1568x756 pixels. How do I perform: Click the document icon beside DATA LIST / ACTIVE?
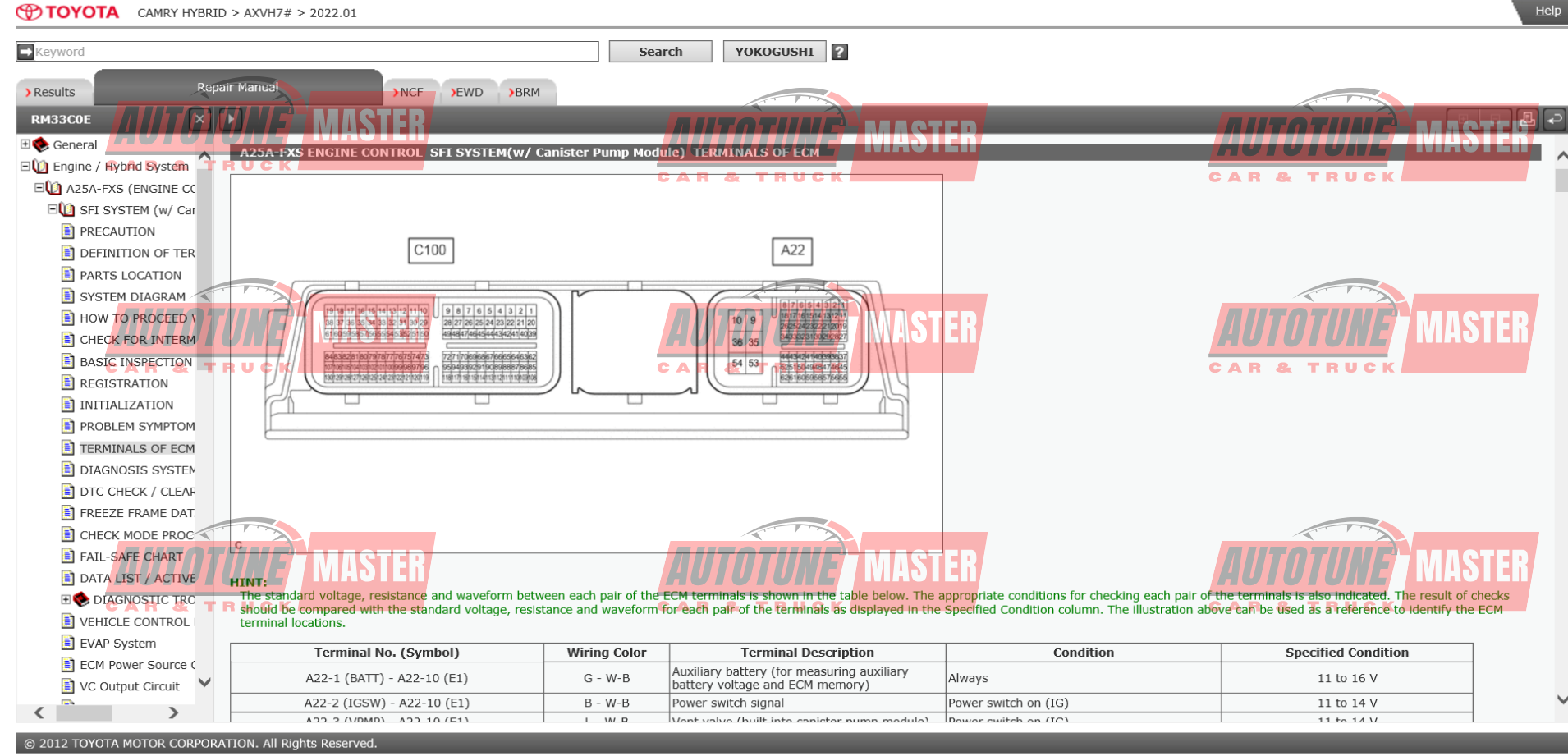(x=68, y=578)
